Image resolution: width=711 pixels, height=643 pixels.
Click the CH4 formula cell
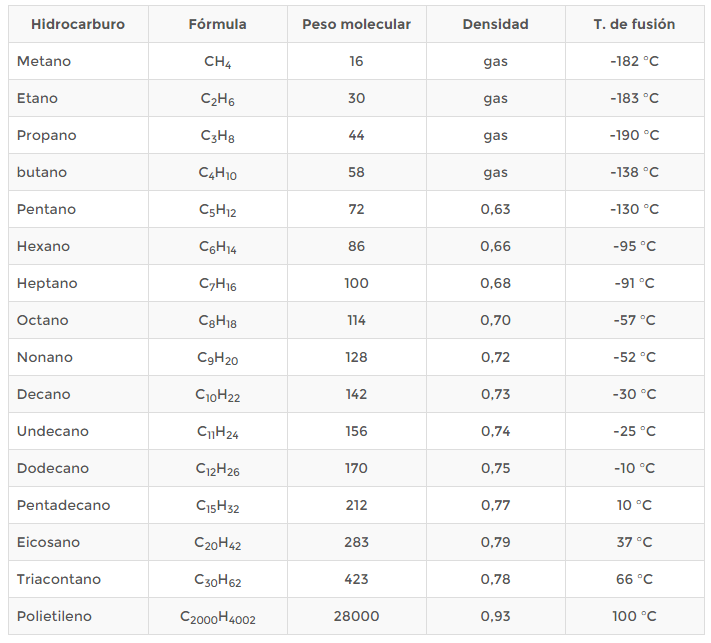pyautogui.click(x=217, y=62)
